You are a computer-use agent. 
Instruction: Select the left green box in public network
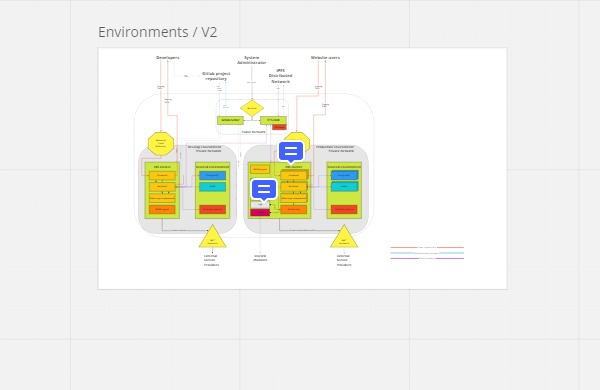(230, 120)
